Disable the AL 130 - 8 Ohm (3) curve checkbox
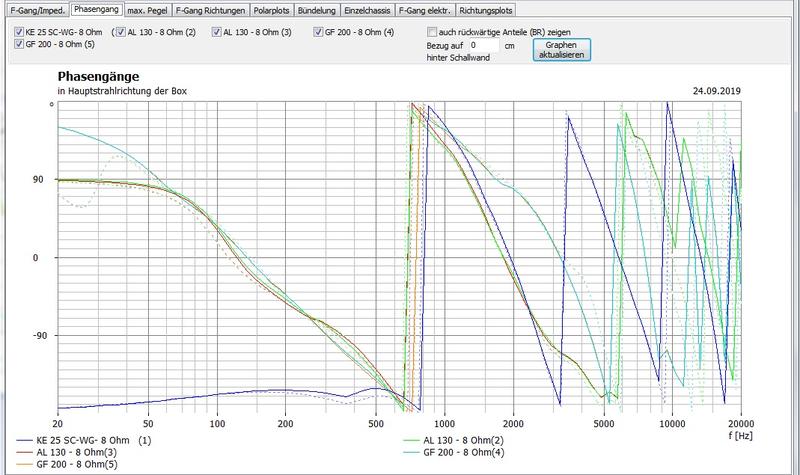This screenshot has width=800, height=475. [217, 32]
